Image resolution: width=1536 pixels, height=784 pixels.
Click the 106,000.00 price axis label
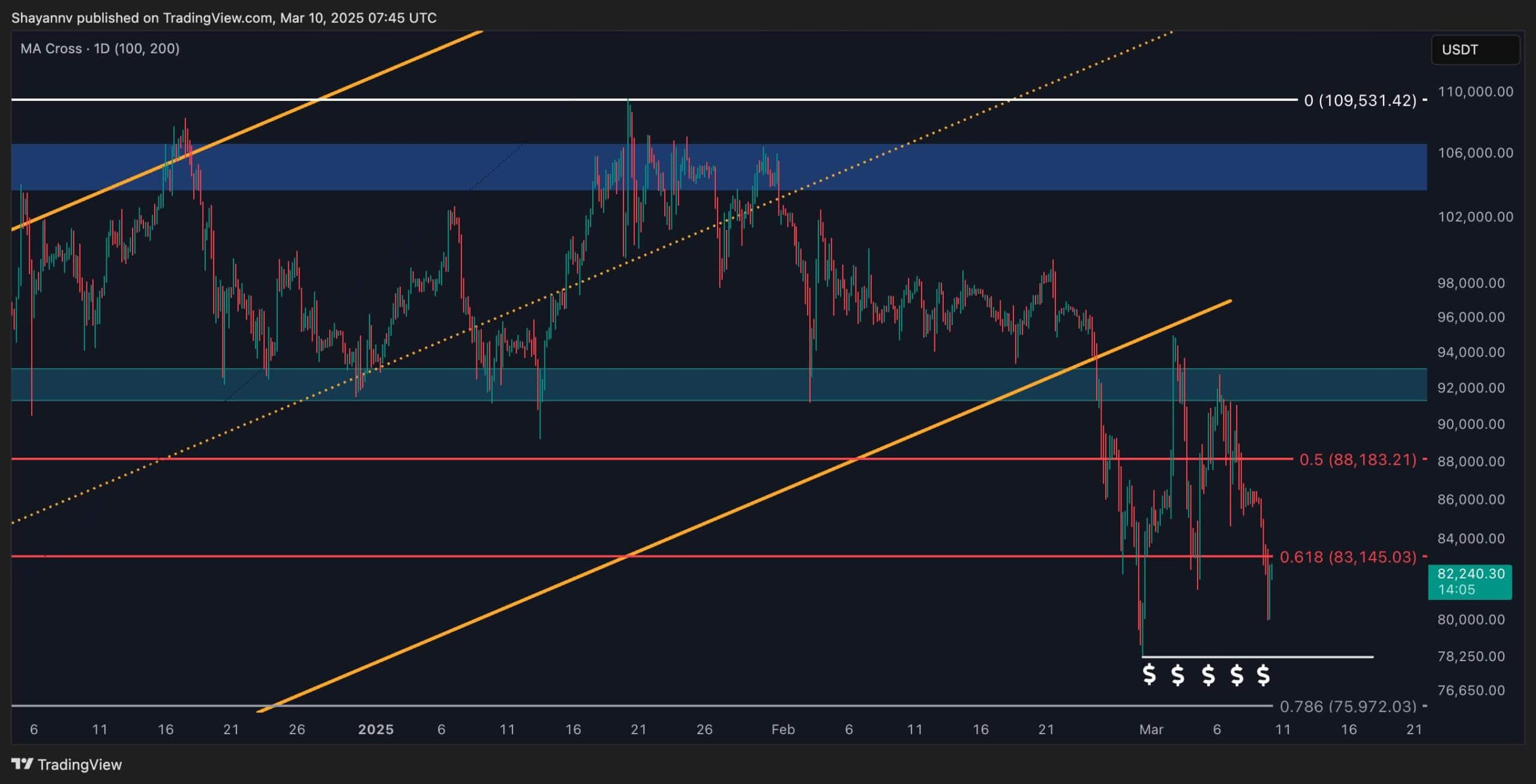point(1475,153)
